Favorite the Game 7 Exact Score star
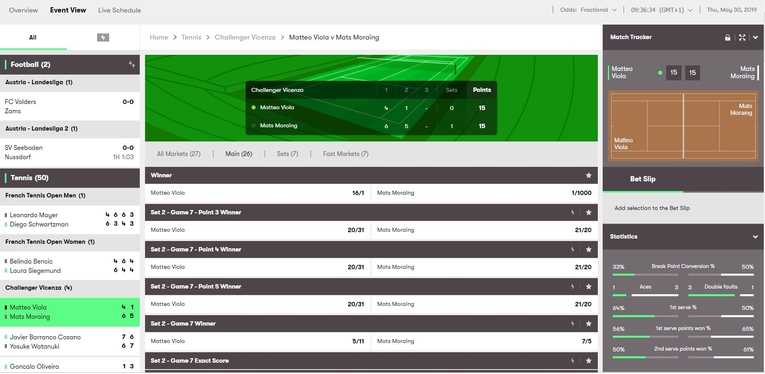This screenshot has height=374, width=765. [588, 361]
